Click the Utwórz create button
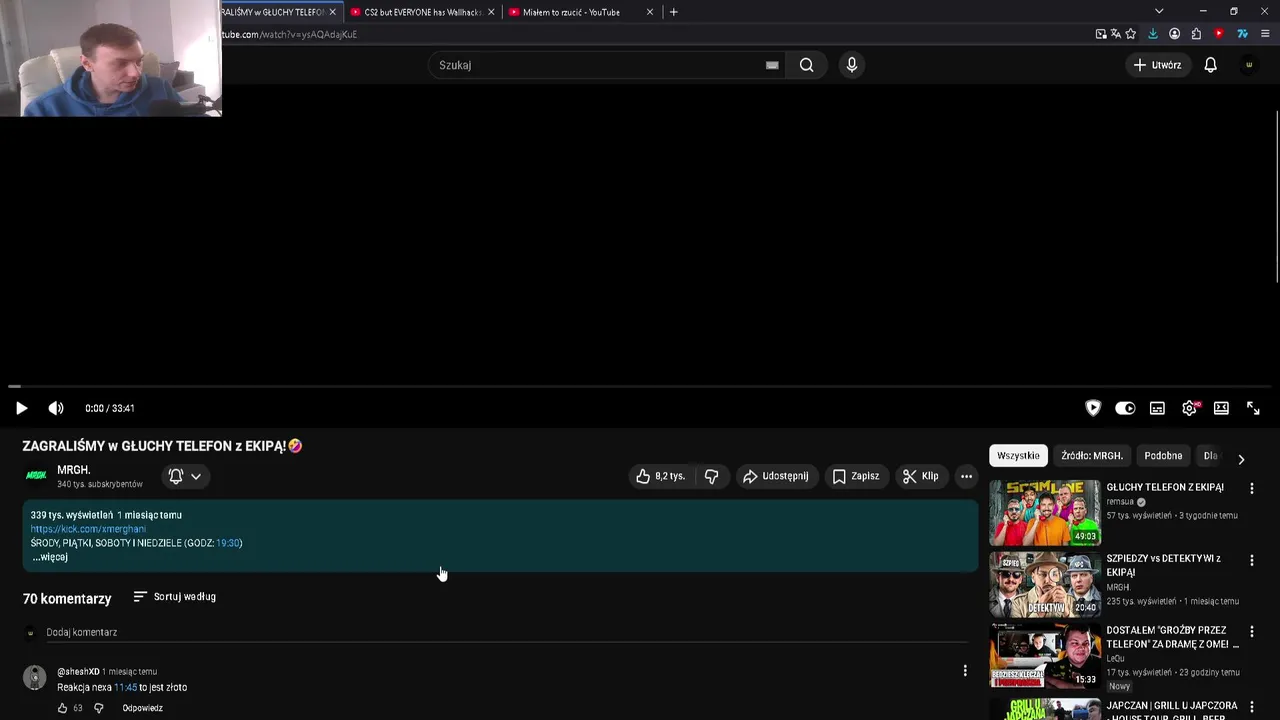 pos(1158,65)
